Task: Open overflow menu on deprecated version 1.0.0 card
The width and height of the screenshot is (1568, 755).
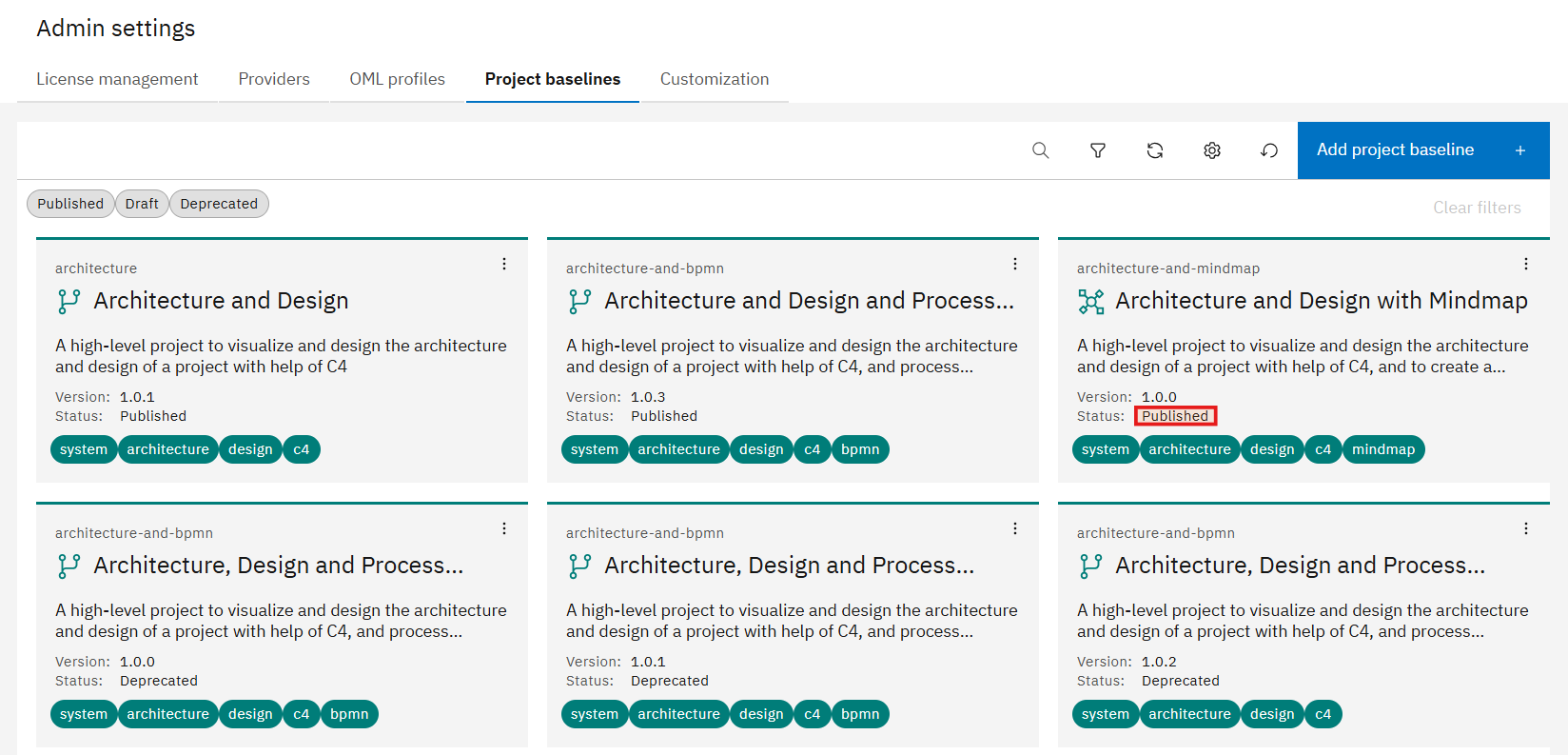Action: pos(504,528)
